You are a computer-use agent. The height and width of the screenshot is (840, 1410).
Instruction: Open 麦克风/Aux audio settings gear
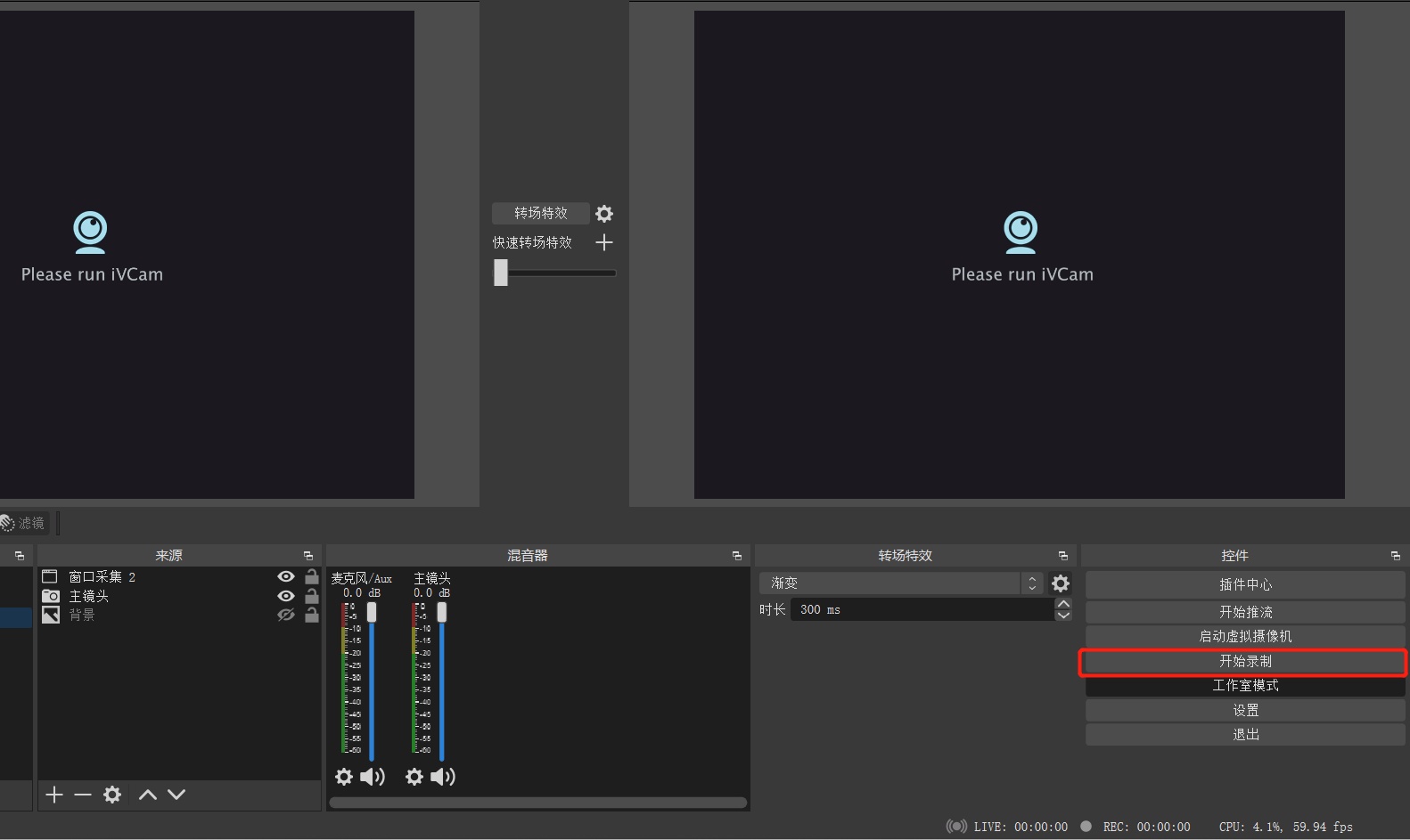[344, 777]
